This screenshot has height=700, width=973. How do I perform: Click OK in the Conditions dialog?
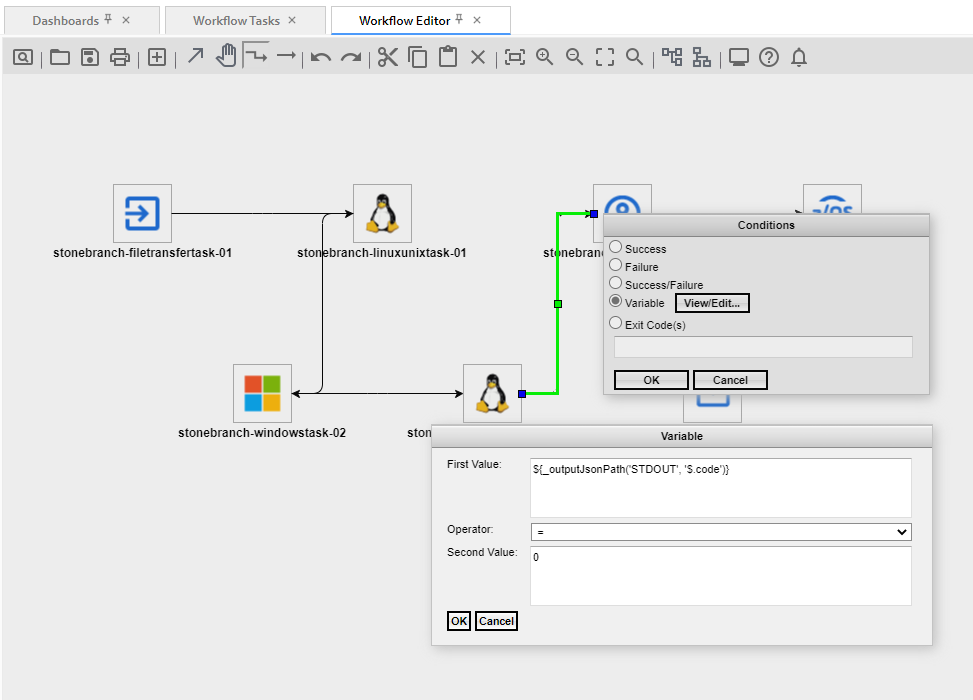point(651,380)
